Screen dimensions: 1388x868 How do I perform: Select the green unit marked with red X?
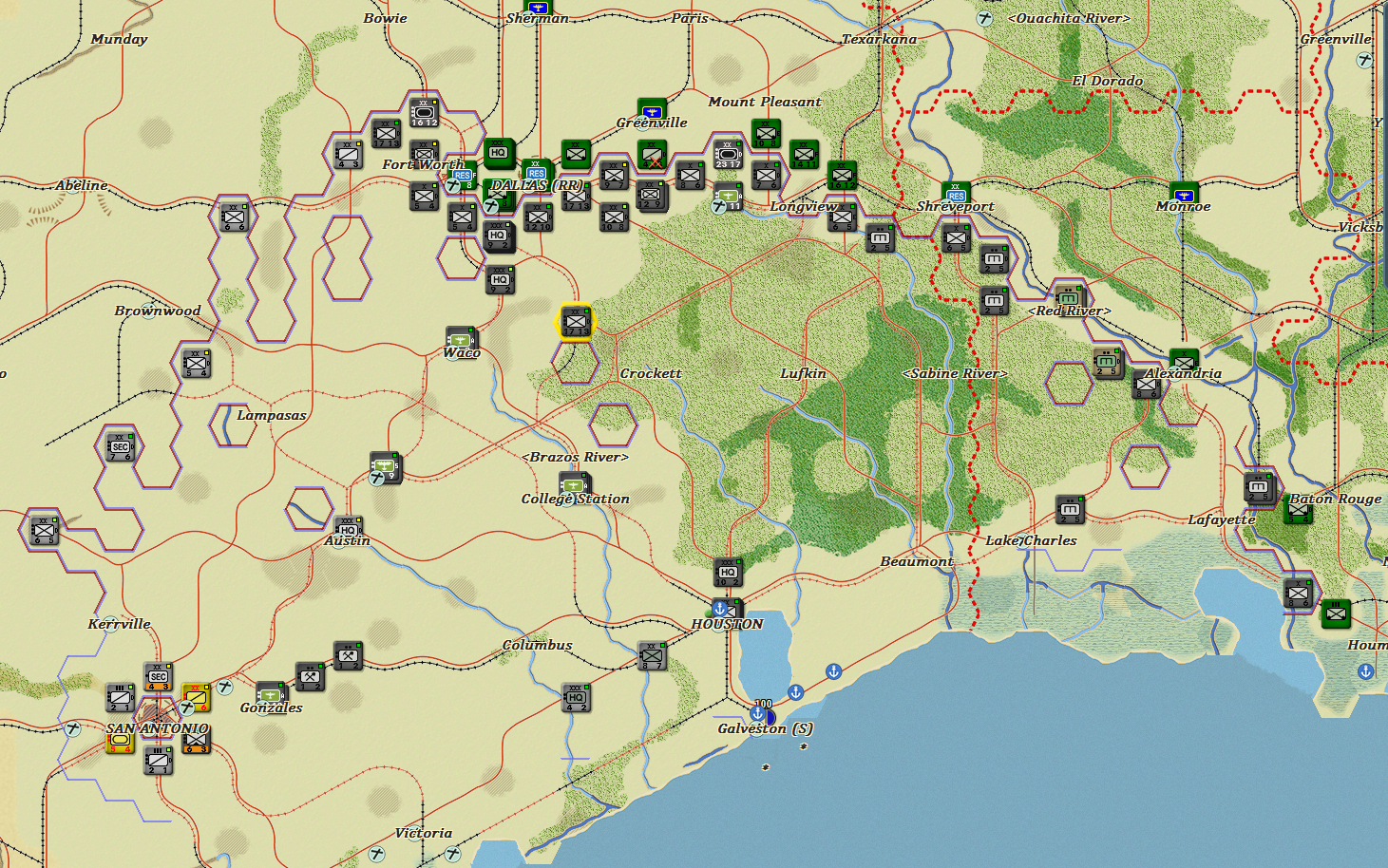click(x=652, y=154)
